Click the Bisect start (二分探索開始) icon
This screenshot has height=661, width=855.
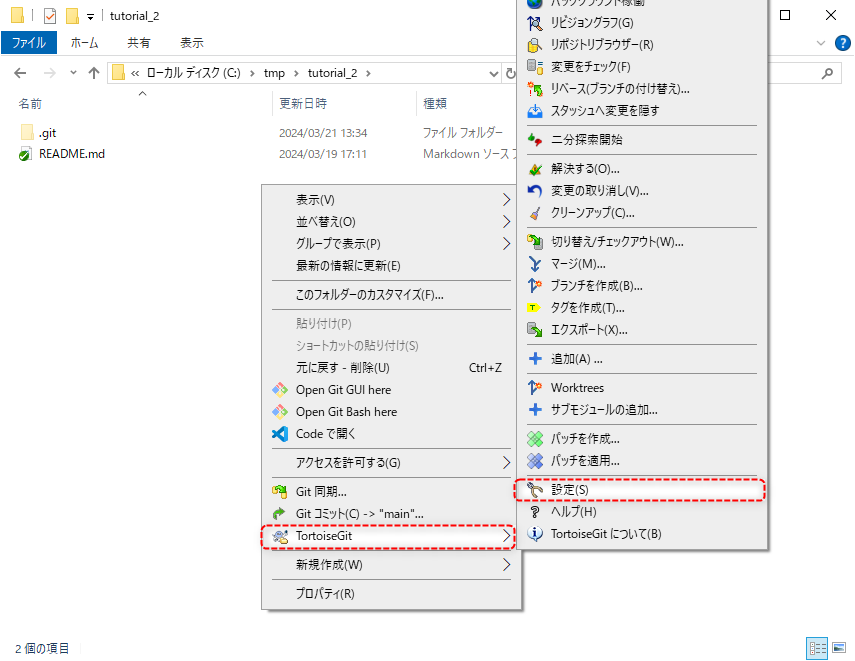point(535,140)
